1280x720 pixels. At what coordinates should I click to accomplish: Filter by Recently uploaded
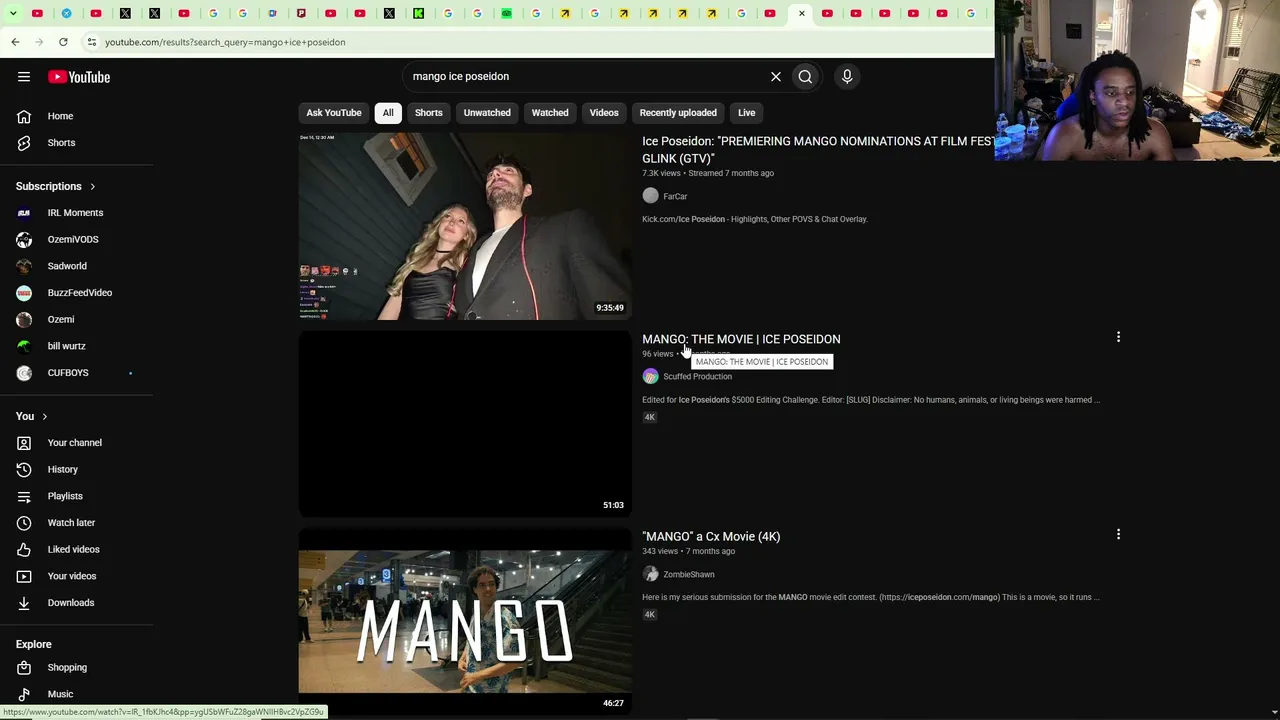(678, 113)
